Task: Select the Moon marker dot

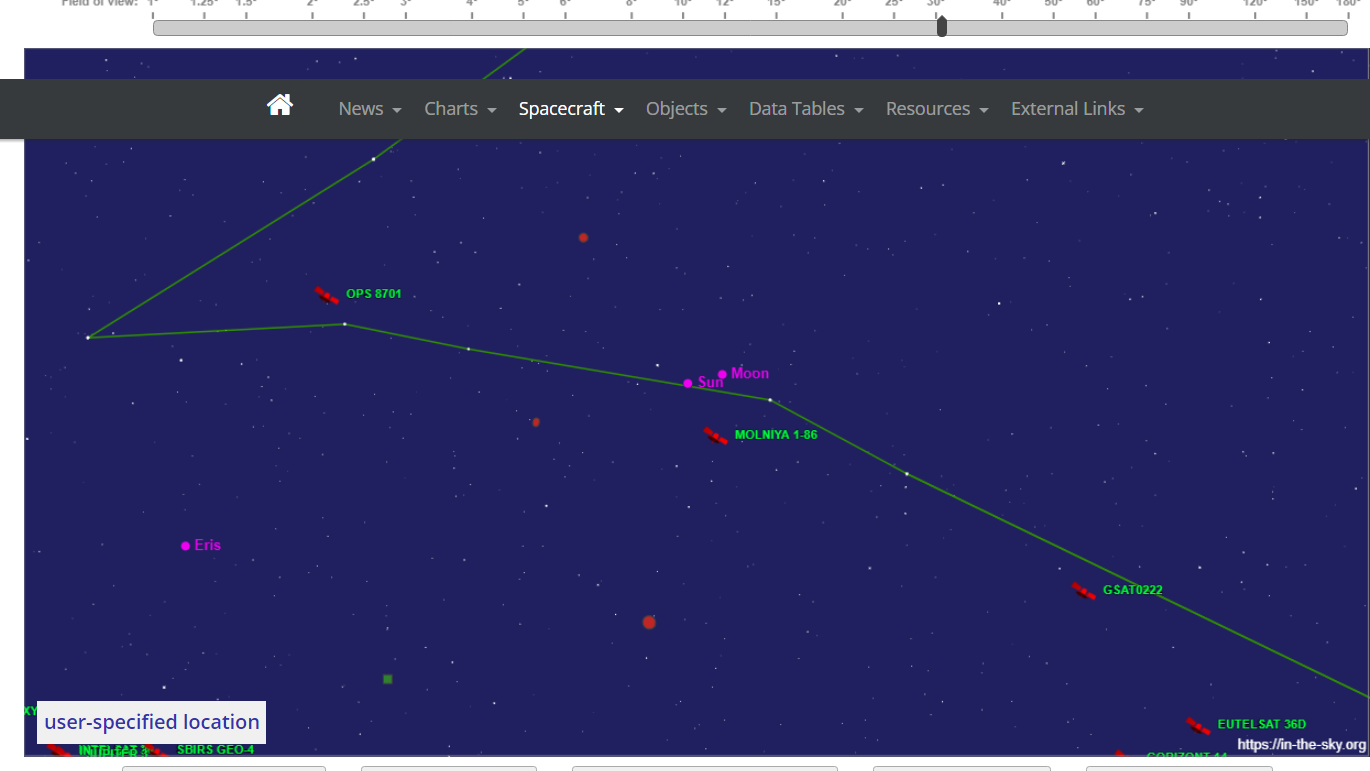Action: pos(722,374)
